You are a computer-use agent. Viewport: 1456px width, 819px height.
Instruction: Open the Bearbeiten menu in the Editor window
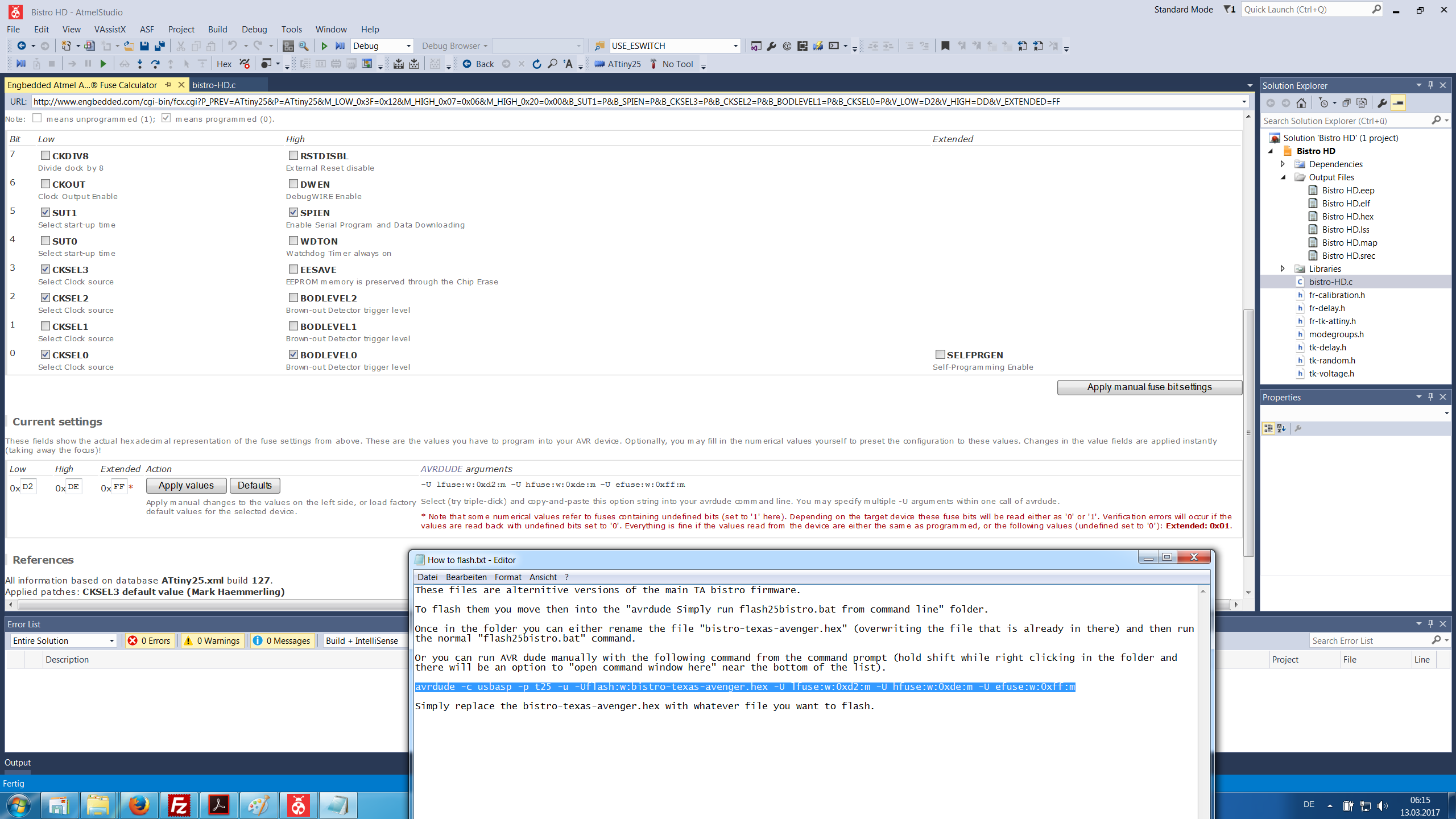tap(466, 577)
